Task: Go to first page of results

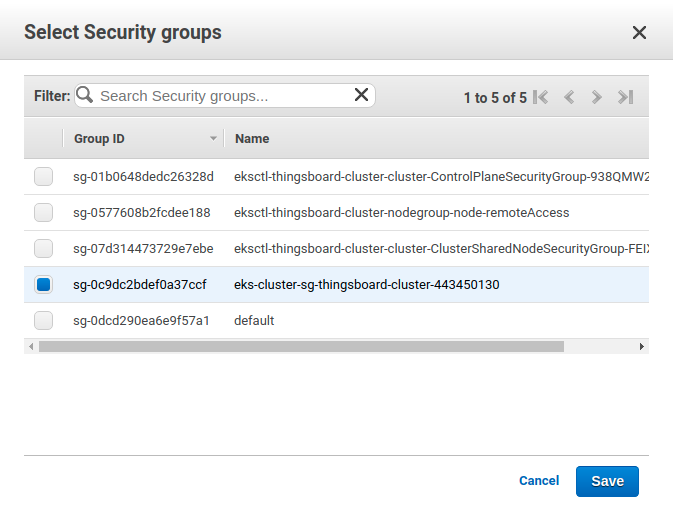Action: 541,97
